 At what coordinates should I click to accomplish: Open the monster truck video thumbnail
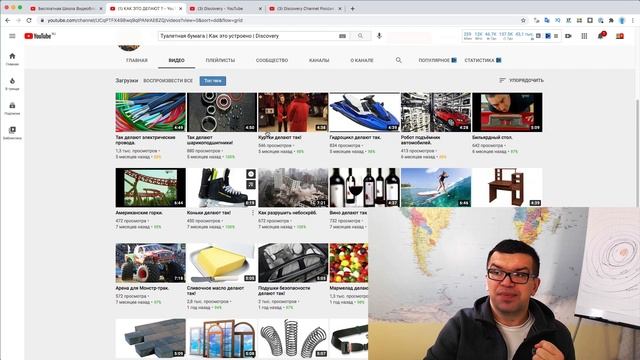pyautogui.click(x=151, y=263)
